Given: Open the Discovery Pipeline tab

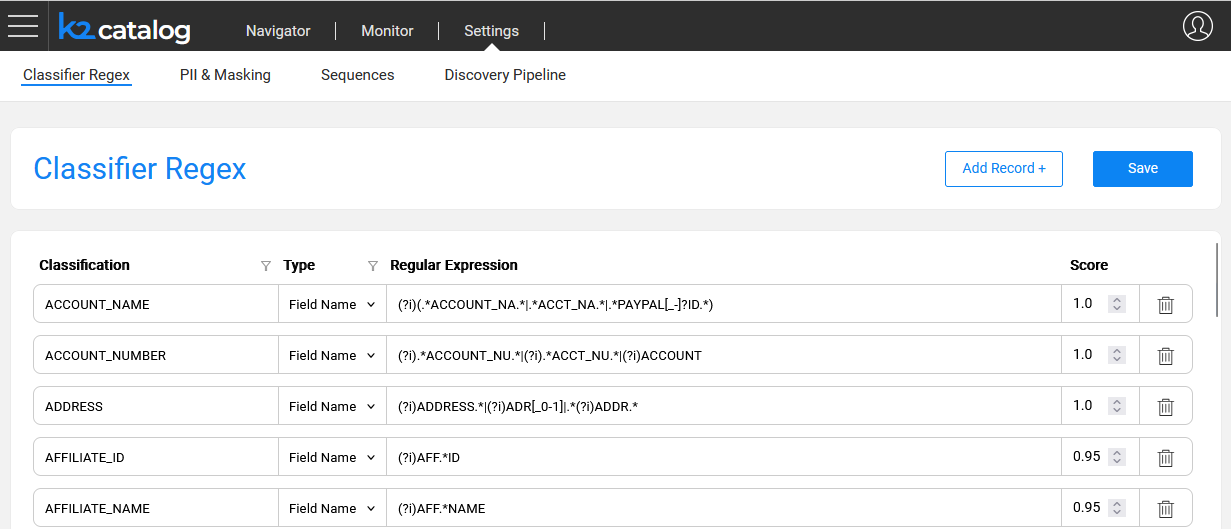Looking at the screenshot, I should 505,75.
